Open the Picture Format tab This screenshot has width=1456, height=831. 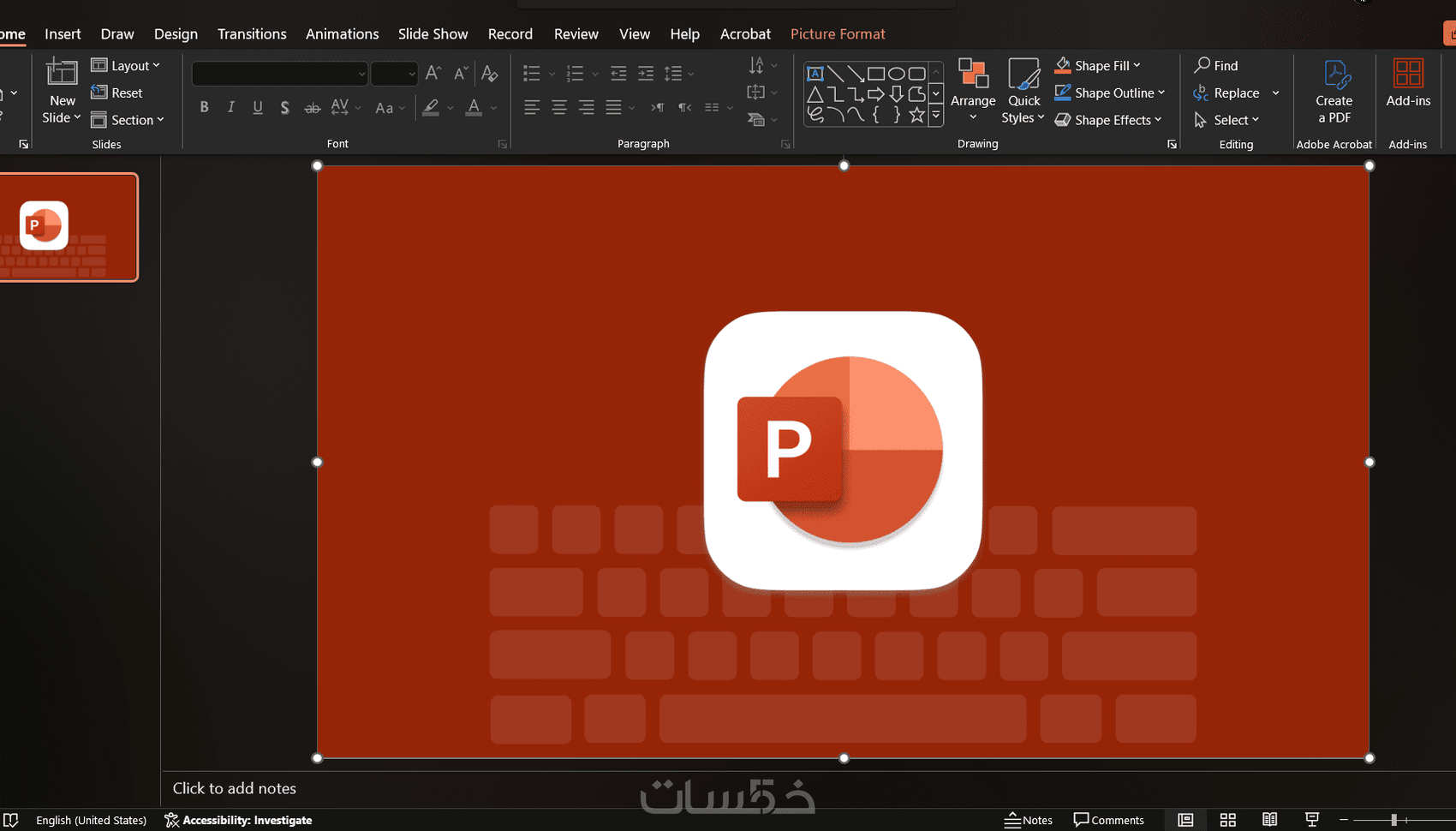click(x=837, y=34)
